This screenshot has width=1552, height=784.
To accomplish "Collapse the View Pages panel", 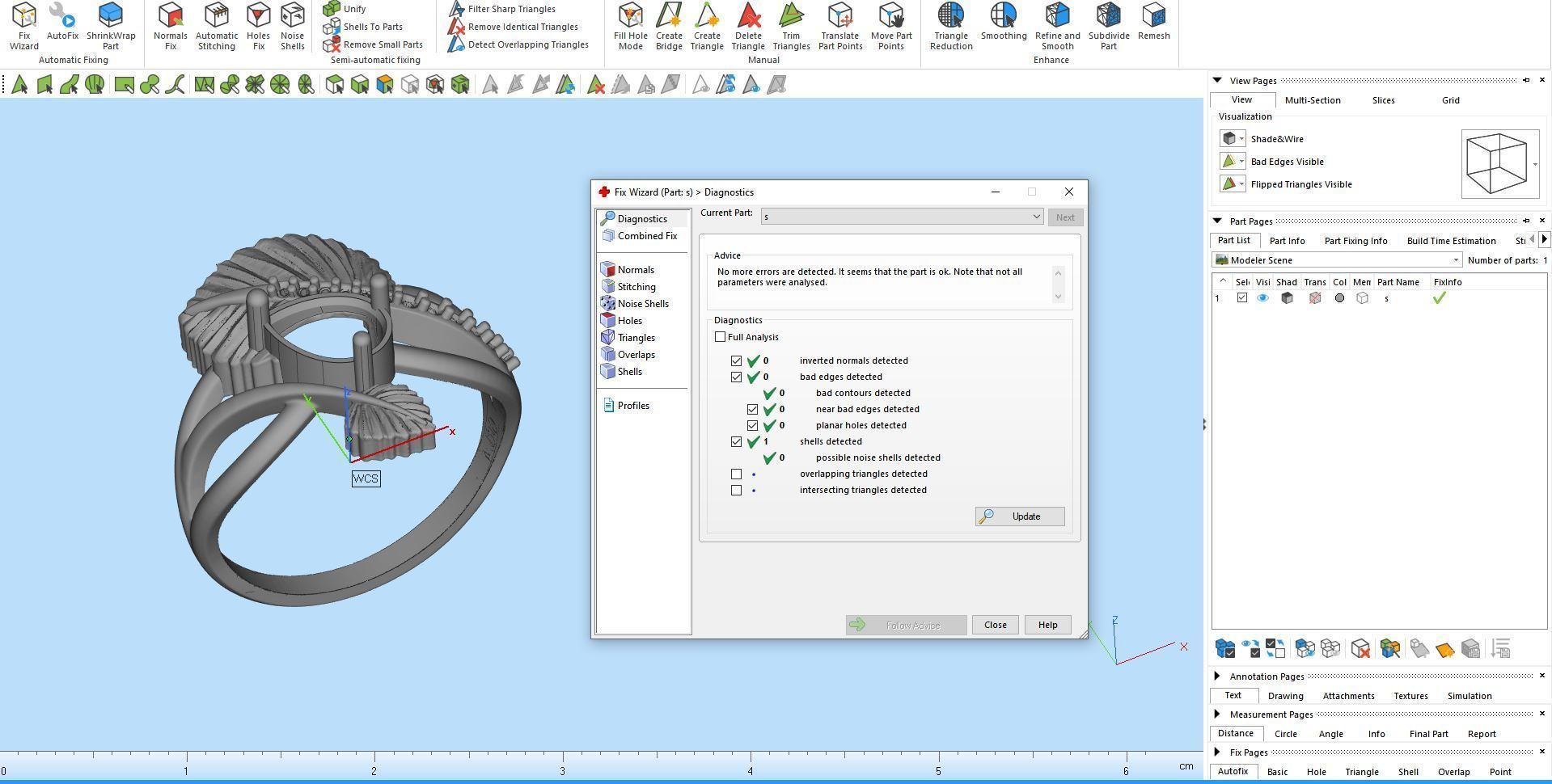I will 1217,80.
